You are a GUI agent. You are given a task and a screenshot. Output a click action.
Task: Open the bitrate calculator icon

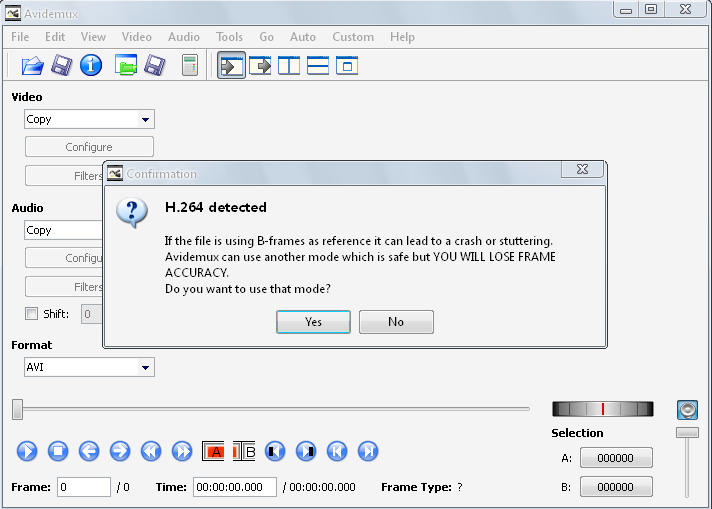(x=190, y=65)
